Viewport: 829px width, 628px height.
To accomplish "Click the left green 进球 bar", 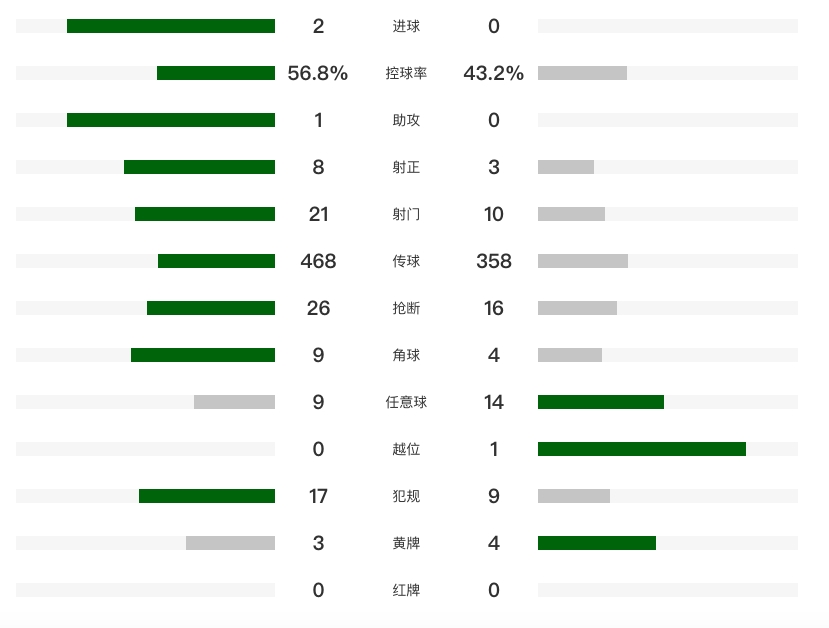I will [171, 26].
